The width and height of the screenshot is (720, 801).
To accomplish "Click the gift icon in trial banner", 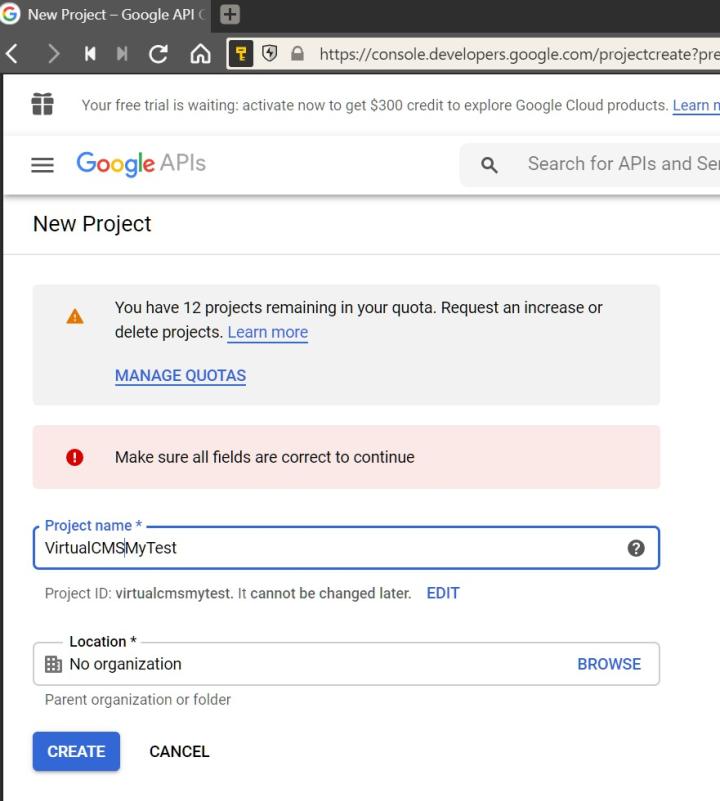I will [42, 105].
